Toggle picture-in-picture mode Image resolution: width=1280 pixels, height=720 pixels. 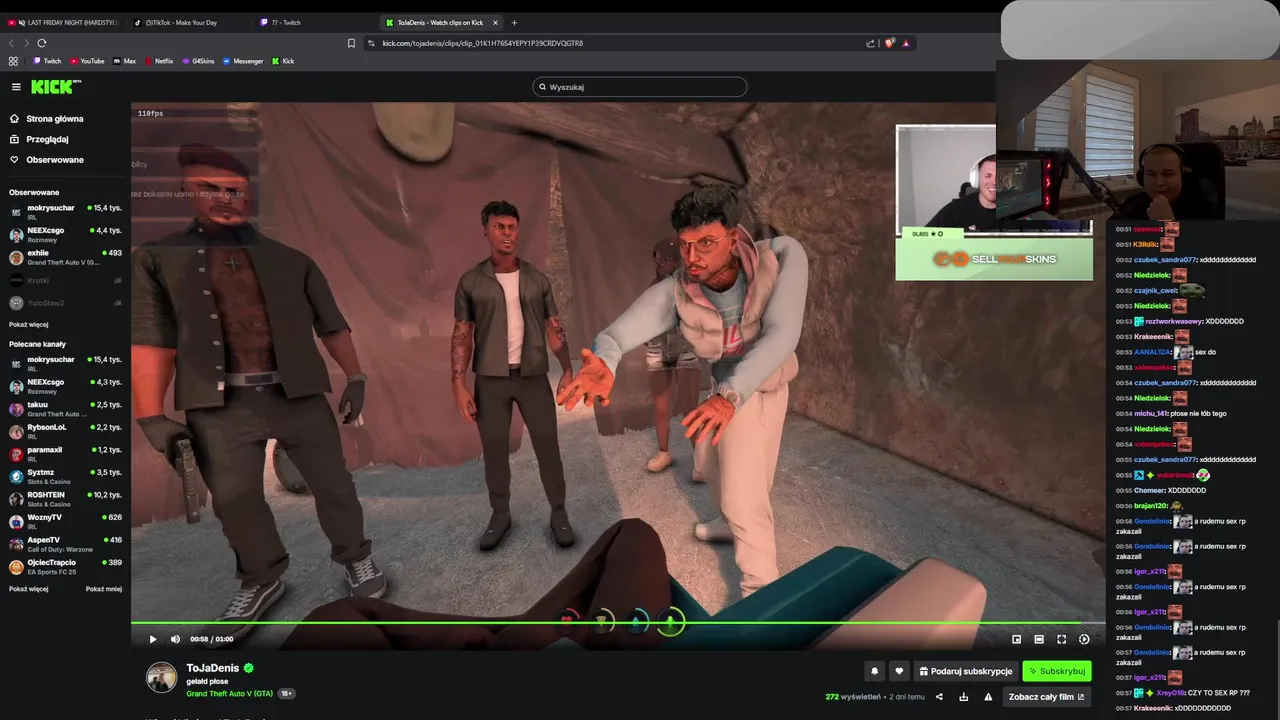pos(1016,639)
